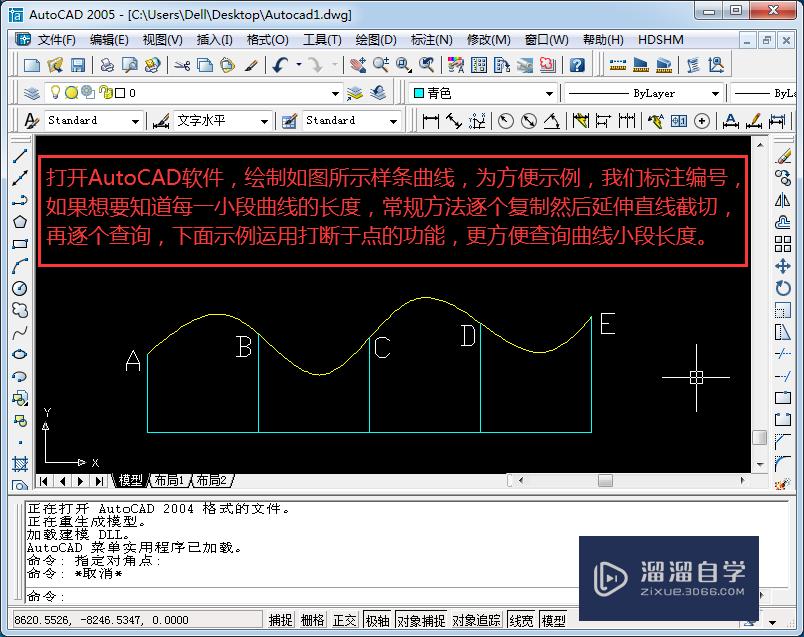Expand the ByLayer linetype dropdown
804x637 pixels.
[x=718, y=92]
